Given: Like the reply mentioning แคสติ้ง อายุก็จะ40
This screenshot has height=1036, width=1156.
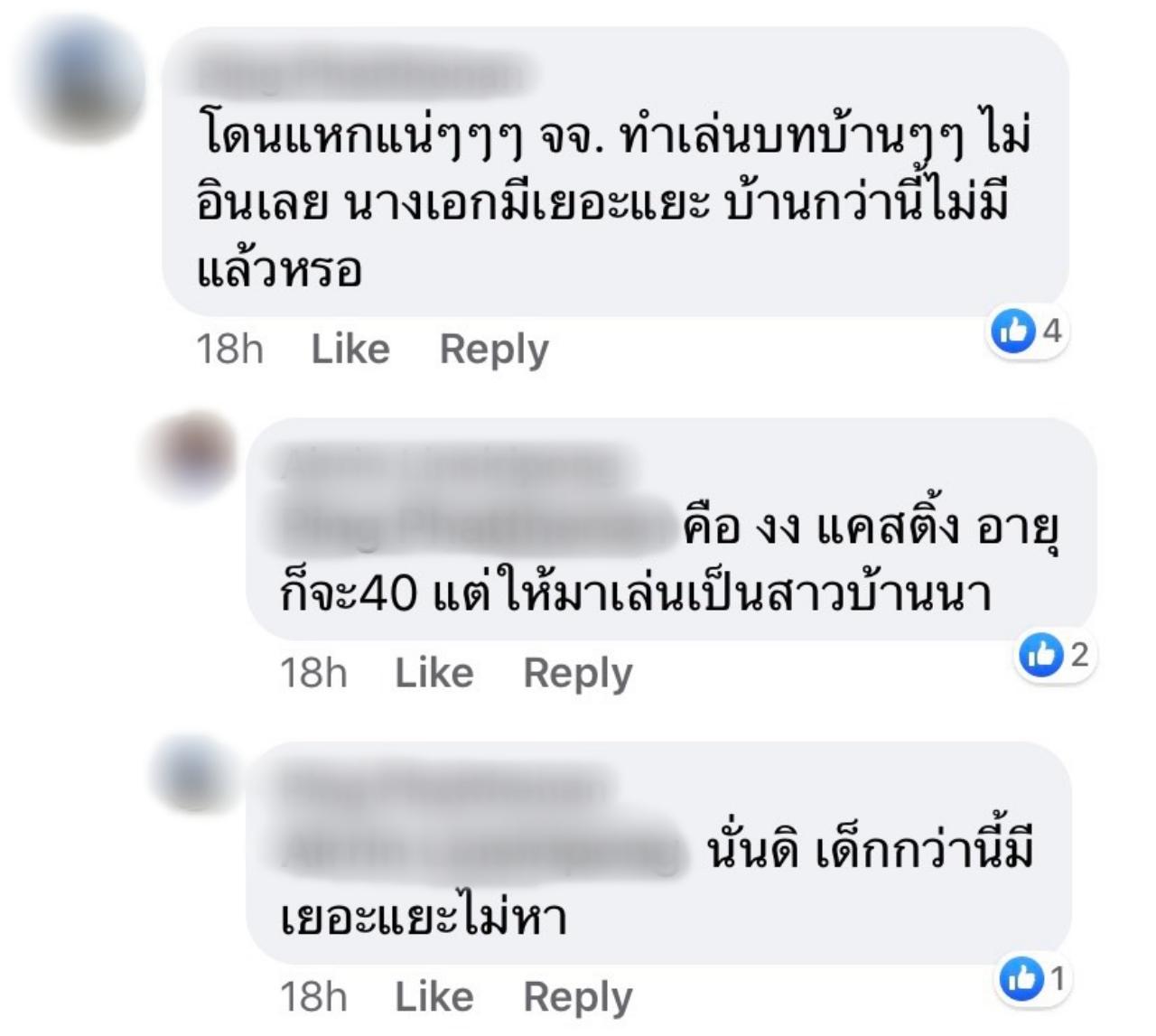Looking at the screenshot, I should coord(434,674).
